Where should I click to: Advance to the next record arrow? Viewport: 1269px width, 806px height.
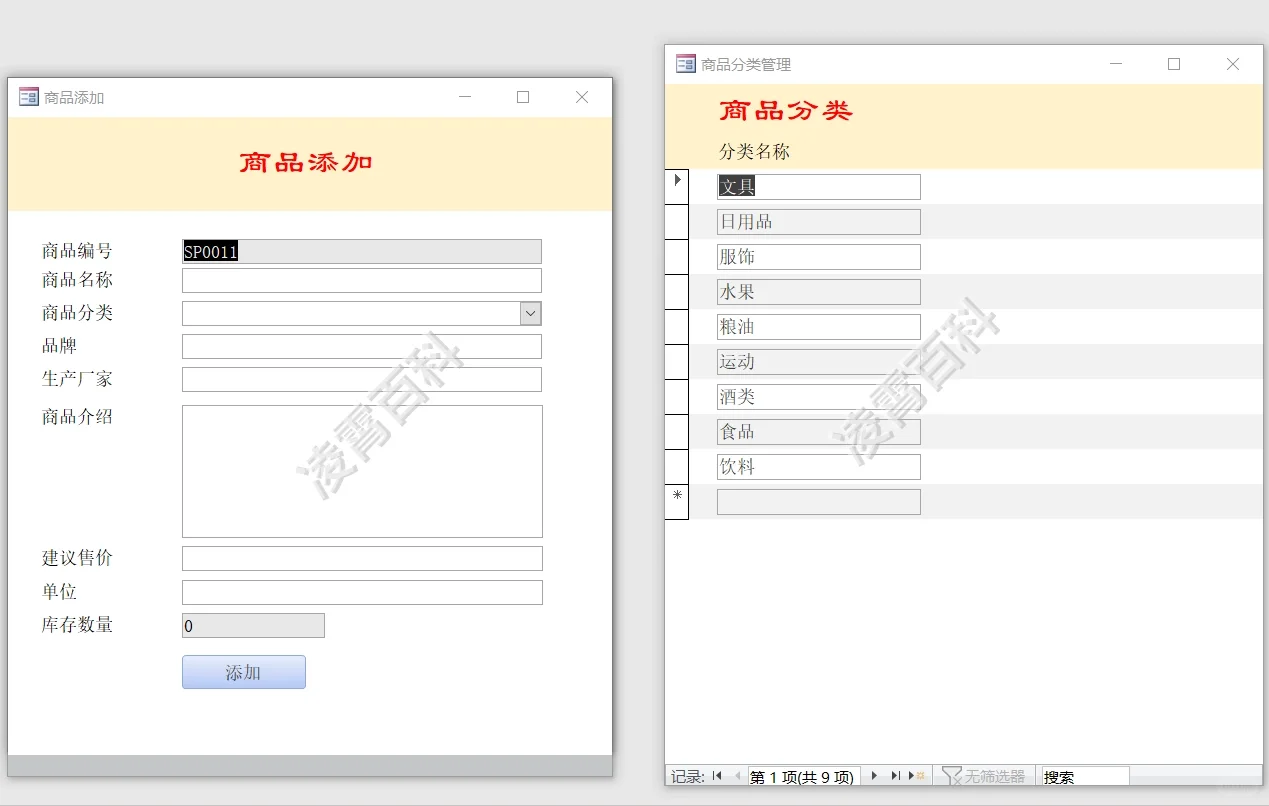[x=873, y=776]
